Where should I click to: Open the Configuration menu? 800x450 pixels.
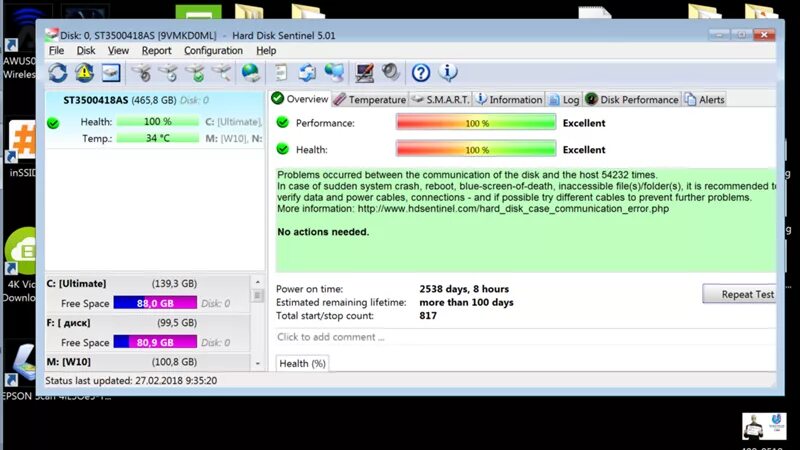click(213, 51)
